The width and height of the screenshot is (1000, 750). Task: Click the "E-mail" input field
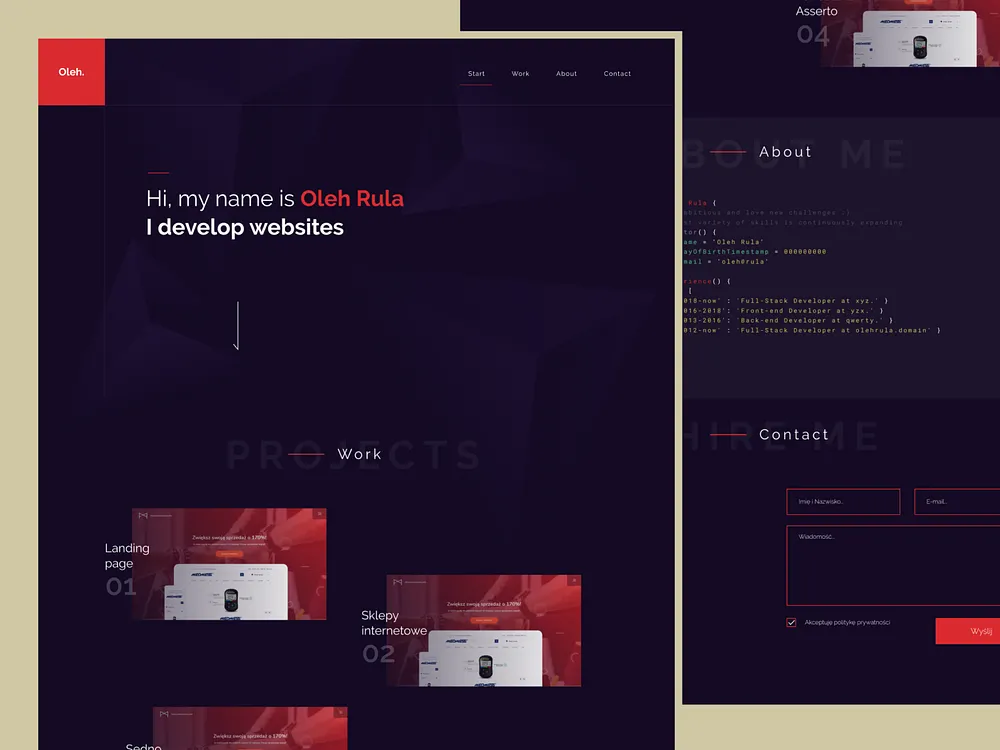point(958,501)
